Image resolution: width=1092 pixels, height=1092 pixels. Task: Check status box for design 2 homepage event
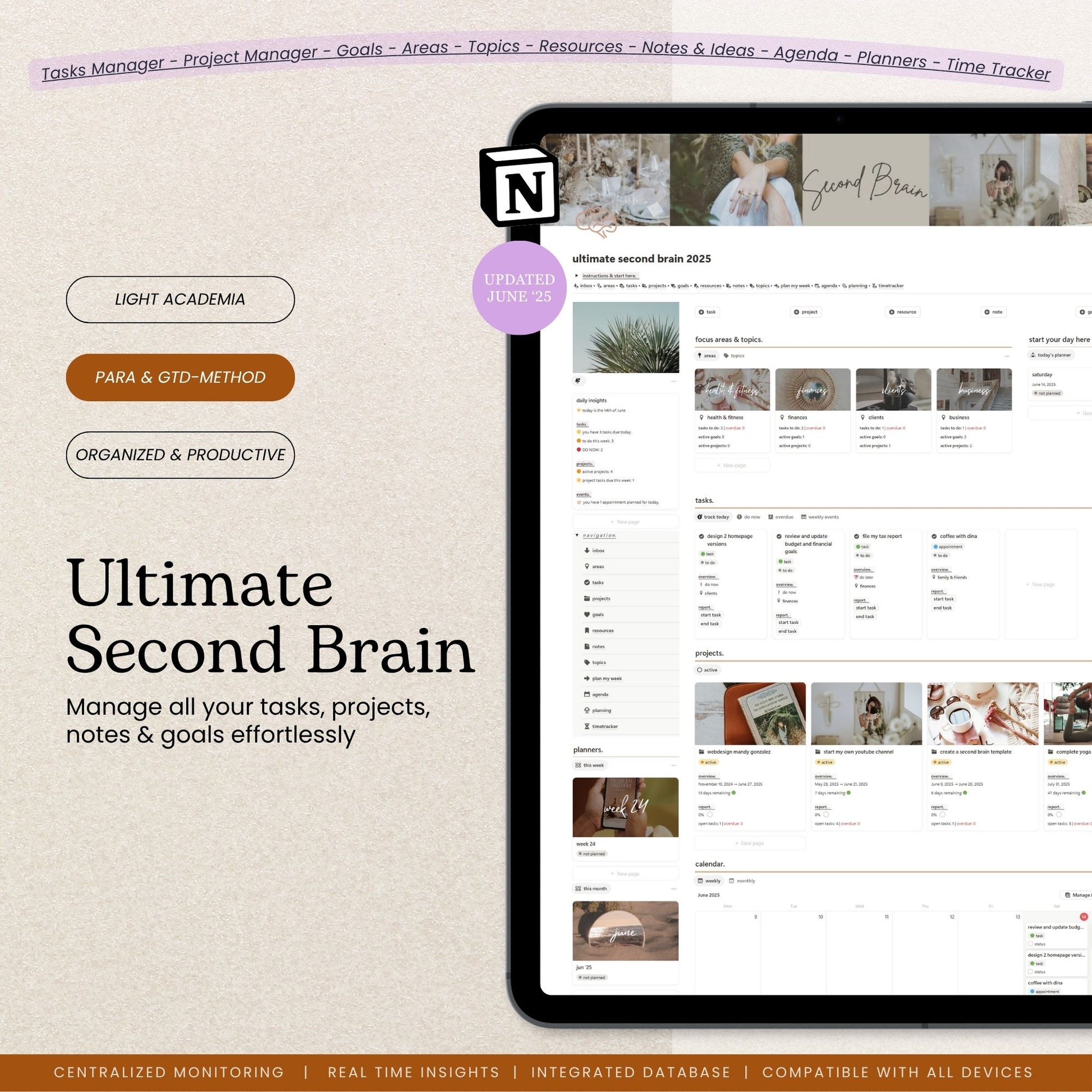(1030, 971)
